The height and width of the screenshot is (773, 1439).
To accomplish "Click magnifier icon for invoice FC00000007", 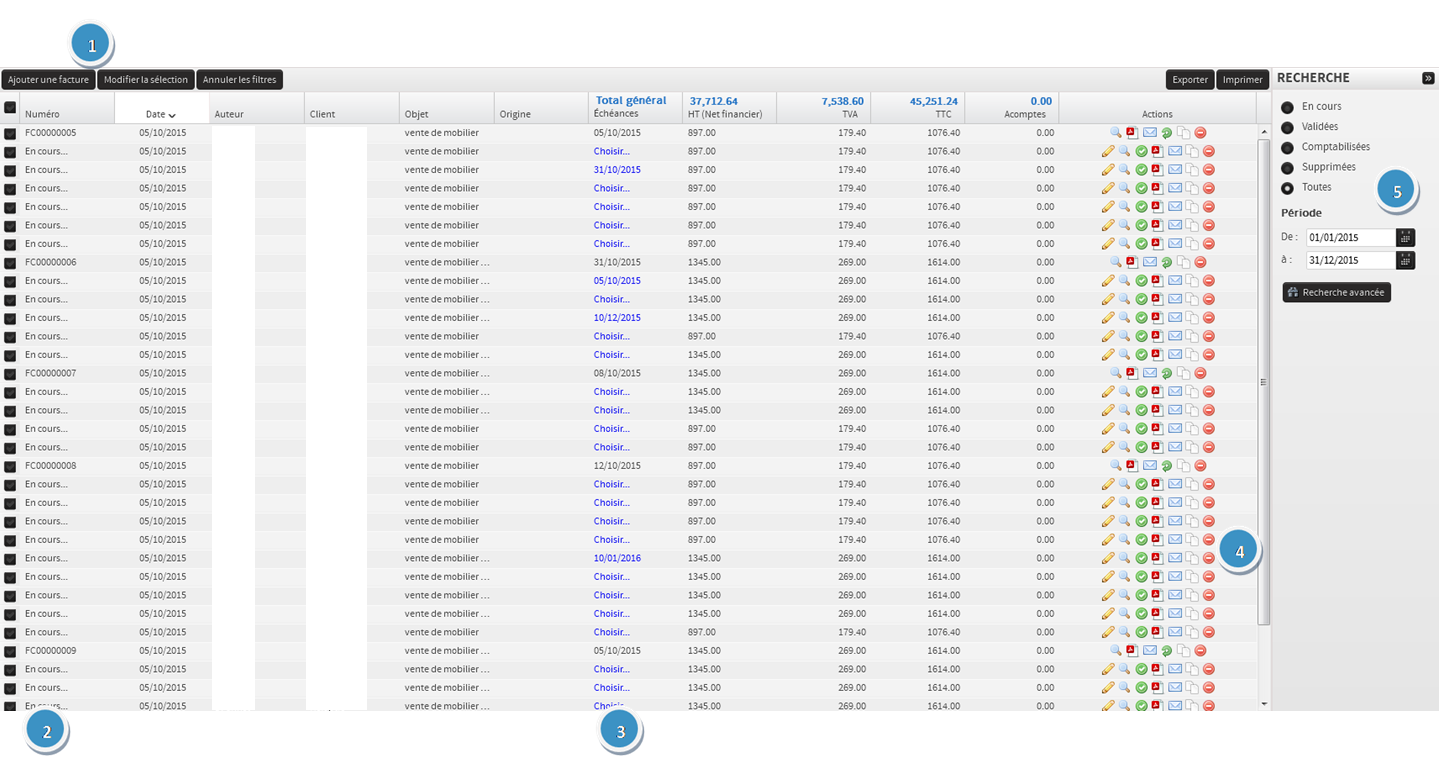I will click(x=1116, y=373).
